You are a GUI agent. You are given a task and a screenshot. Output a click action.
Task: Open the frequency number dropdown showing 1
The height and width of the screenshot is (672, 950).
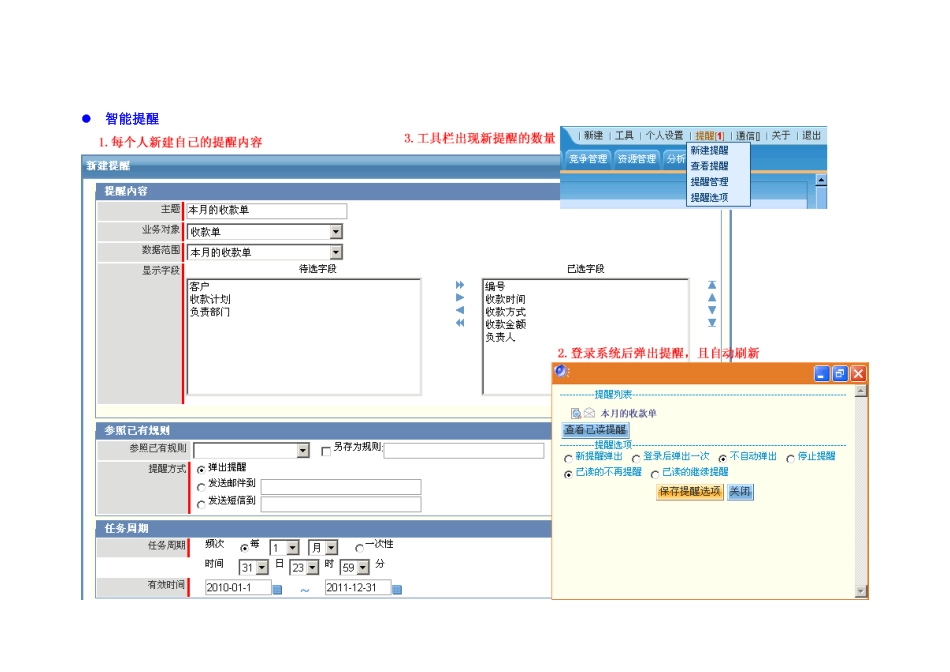(293, 548)
